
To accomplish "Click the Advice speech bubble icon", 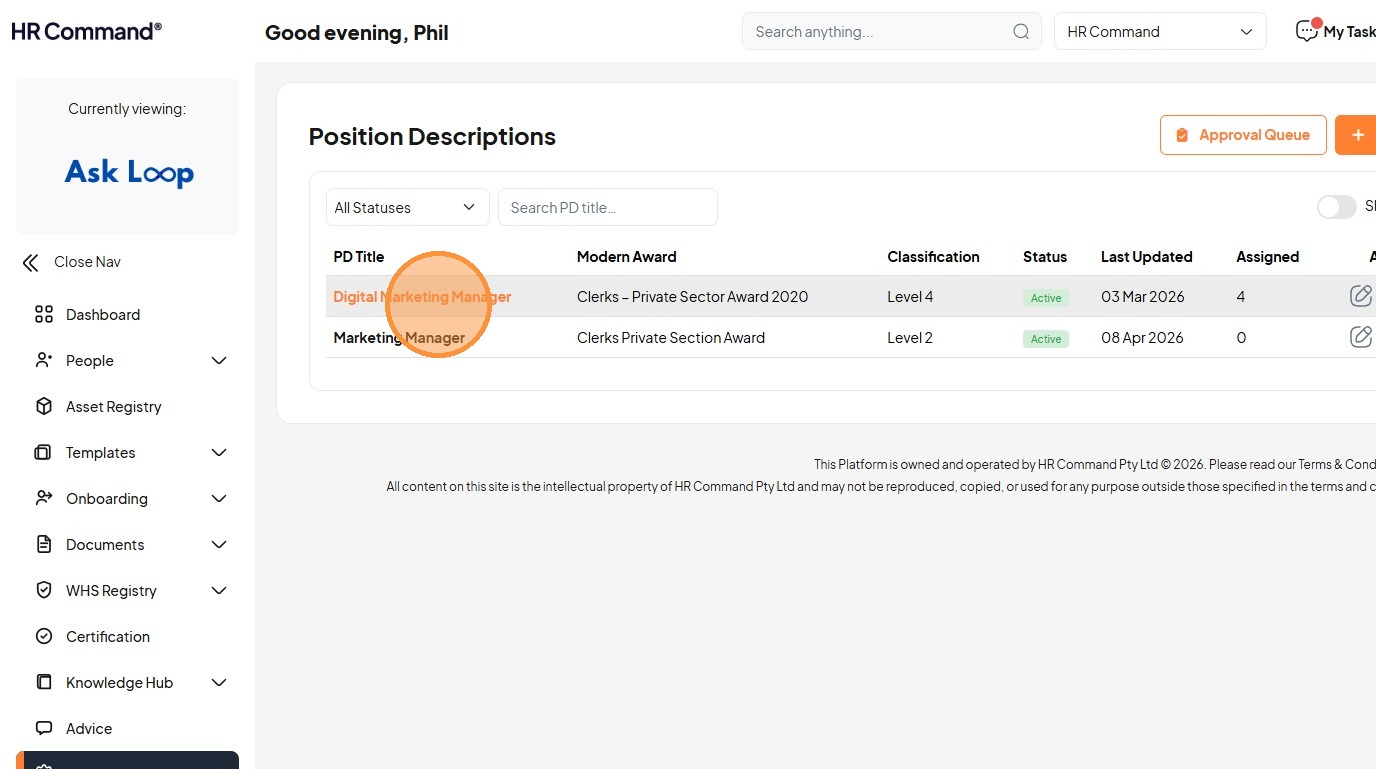I will (44, 729).
